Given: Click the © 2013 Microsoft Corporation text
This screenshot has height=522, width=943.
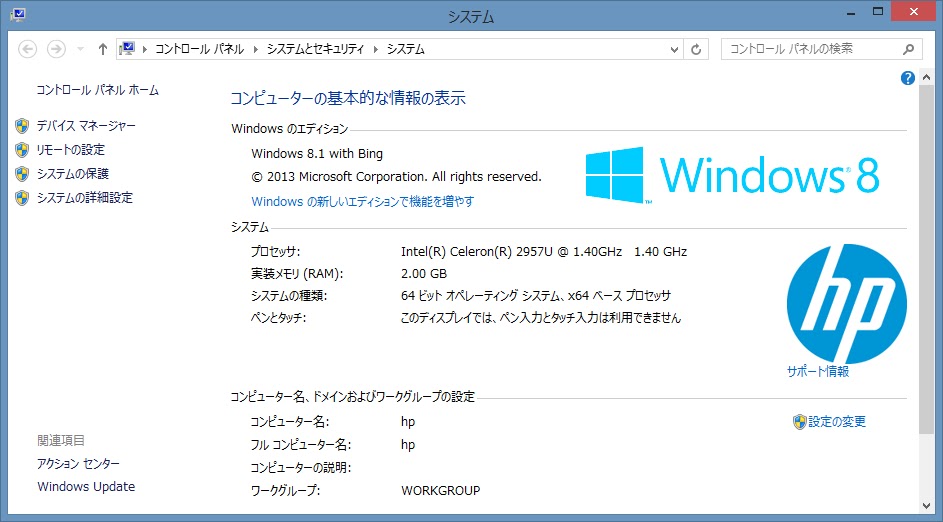Looking at the screenshot, I should [396, 177].
